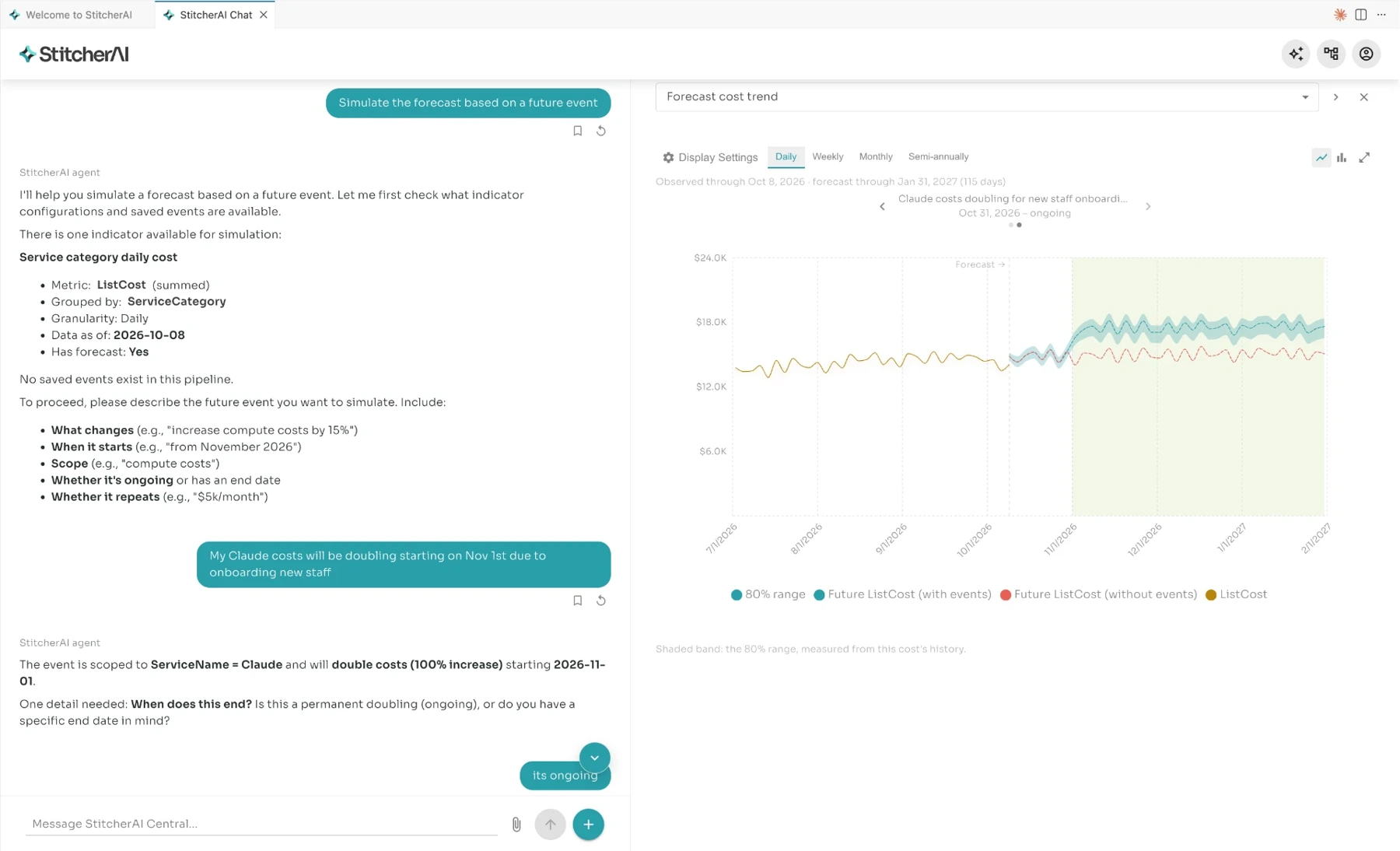The height and width of the screenshot is (851, 1400).
Task: Open the more actions ellipsis menu
Action: 1381,15
